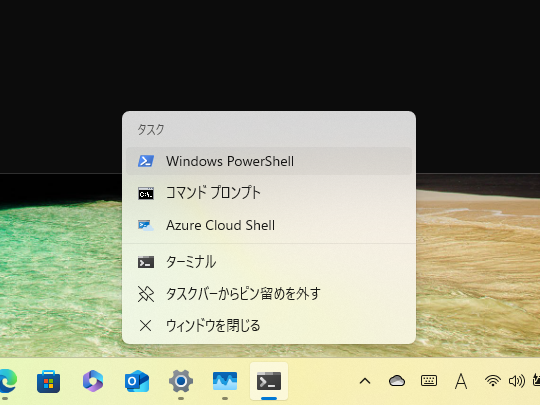Open コマンド プロンプト from the task list

[269, 193]
